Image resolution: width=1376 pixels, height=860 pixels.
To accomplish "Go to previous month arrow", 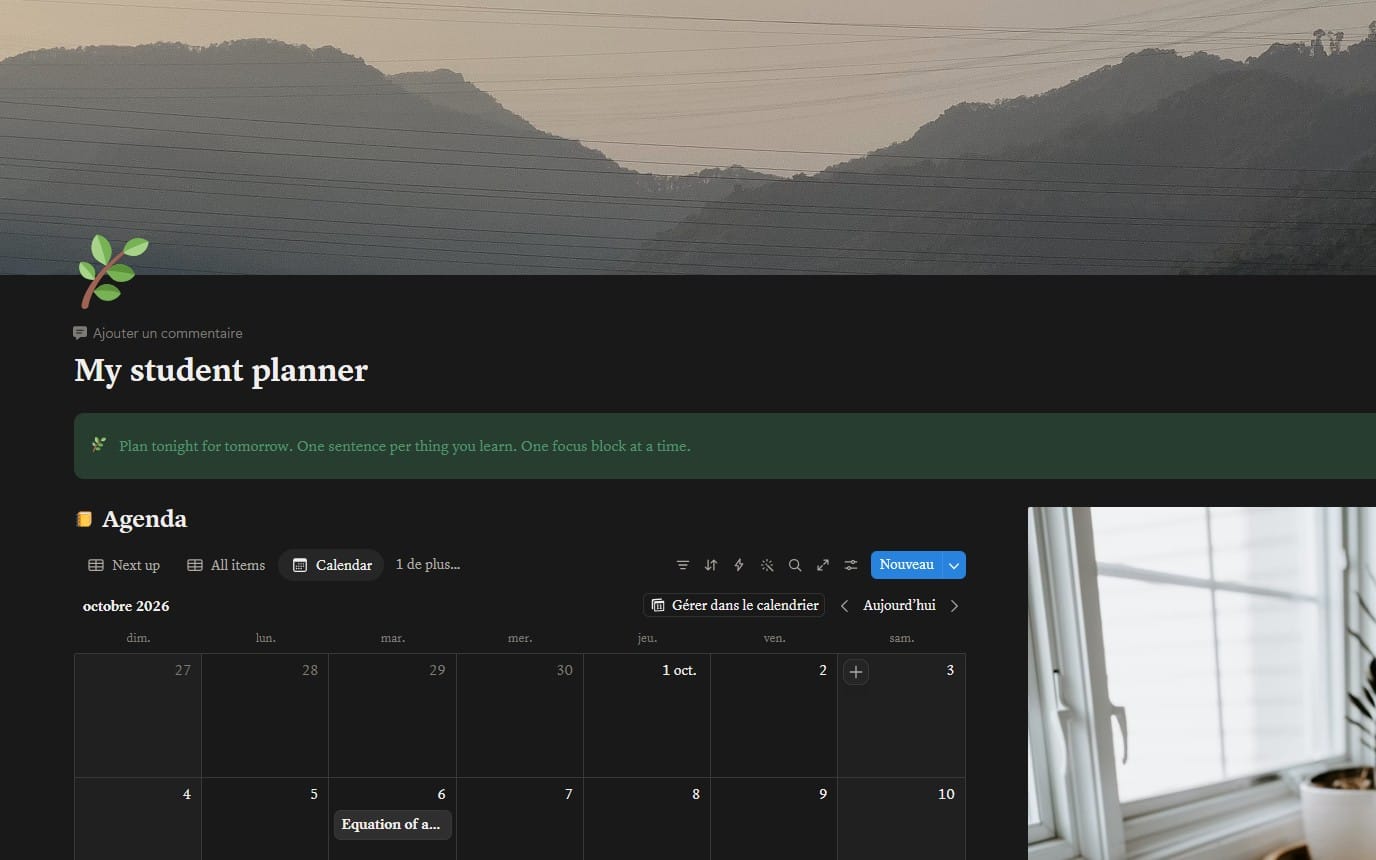I will tap(845, 606).
